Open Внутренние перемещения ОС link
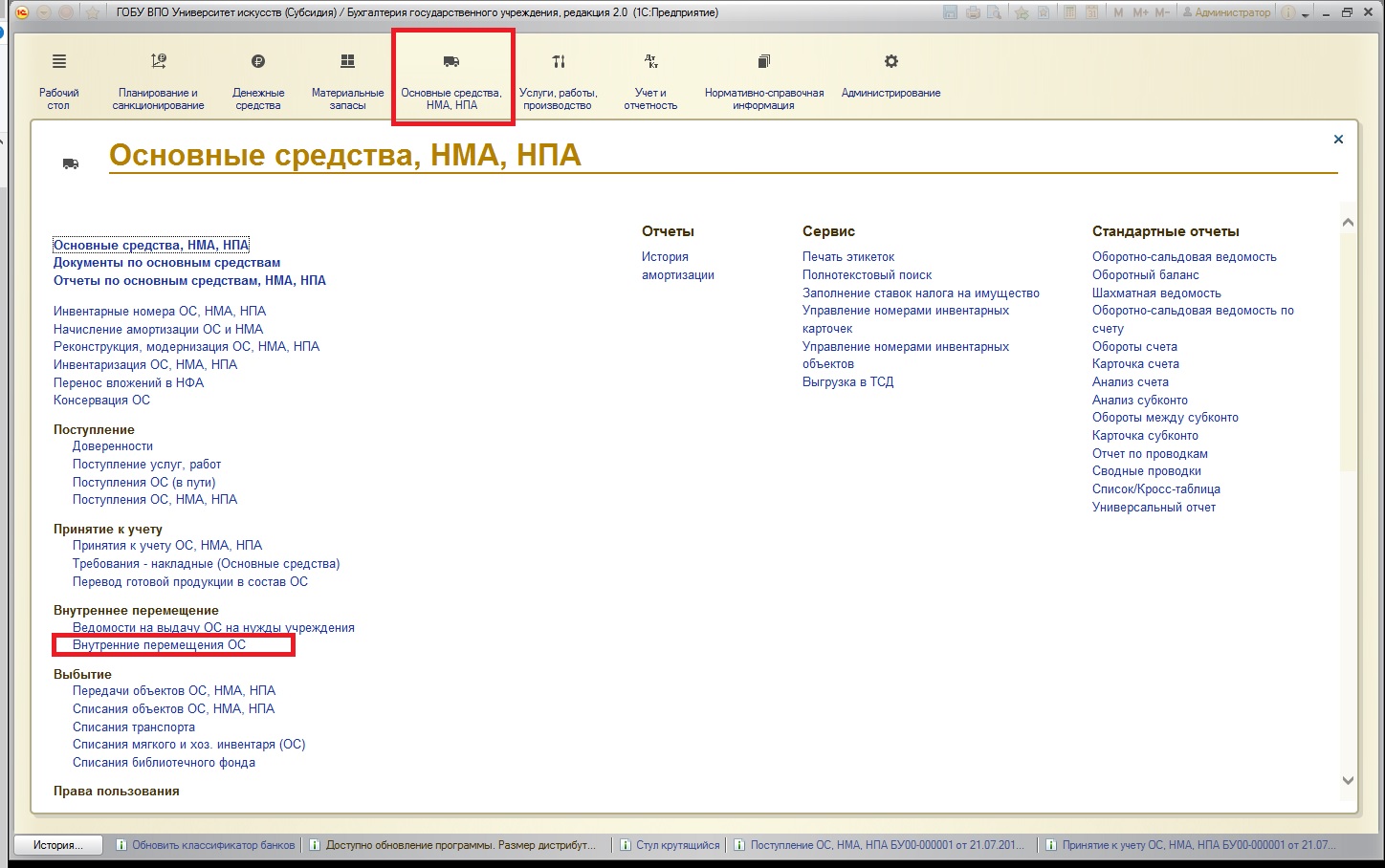Image resolution: width=1385 pixels, height=868 pixels. pos(159,645)
